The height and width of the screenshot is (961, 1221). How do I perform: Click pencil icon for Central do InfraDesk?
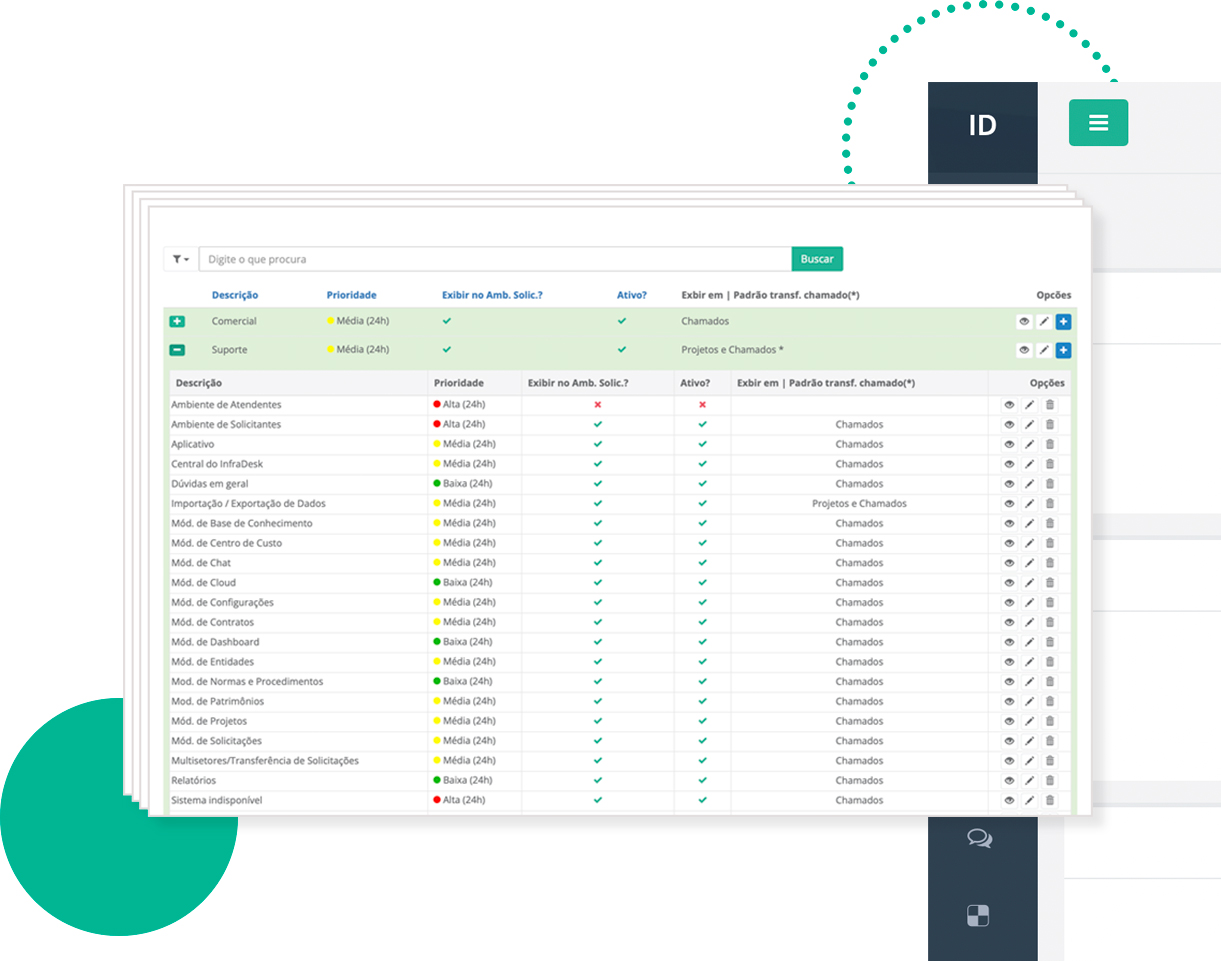pos(1029,464)
